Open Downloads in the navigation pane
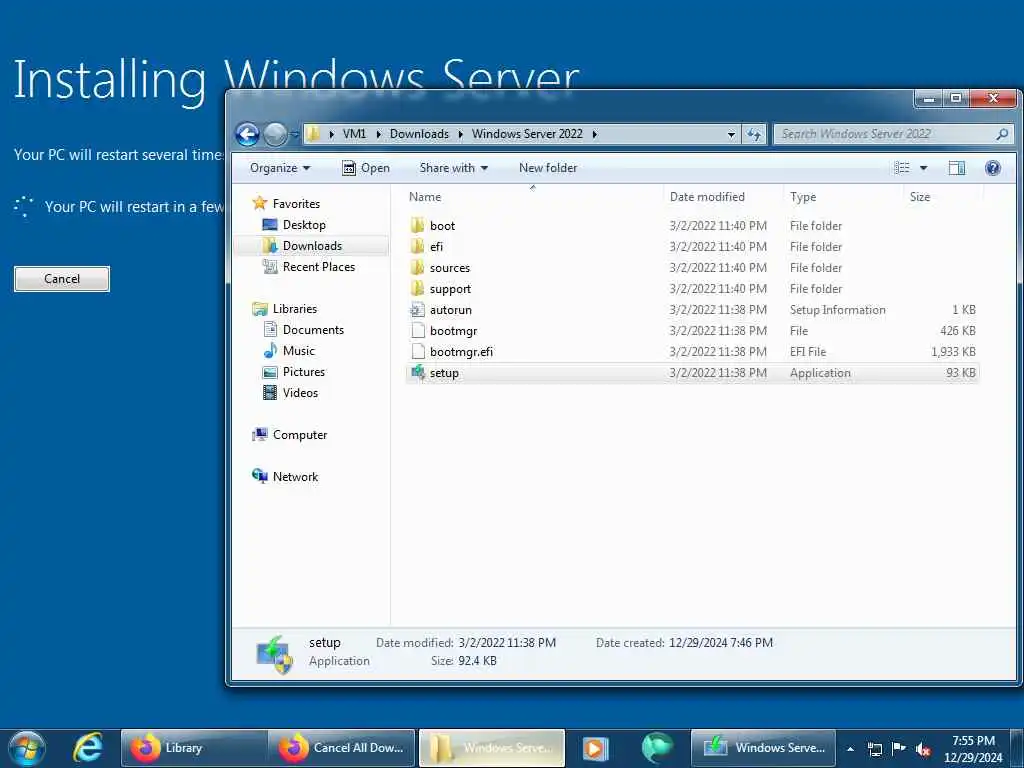Screen dimensions: 1024x768 tap(312, 246)
